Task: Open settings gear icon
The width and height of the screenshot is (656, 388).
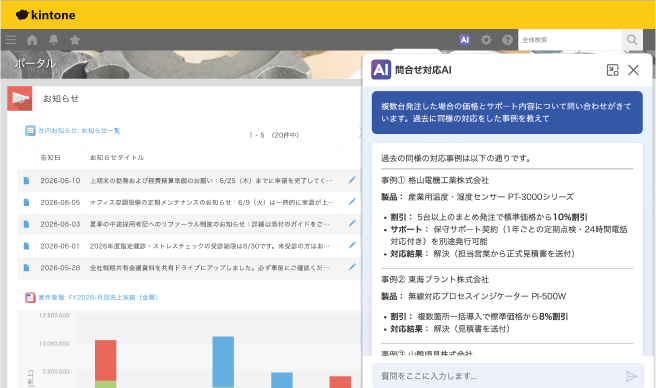Action: pos(486,40)
